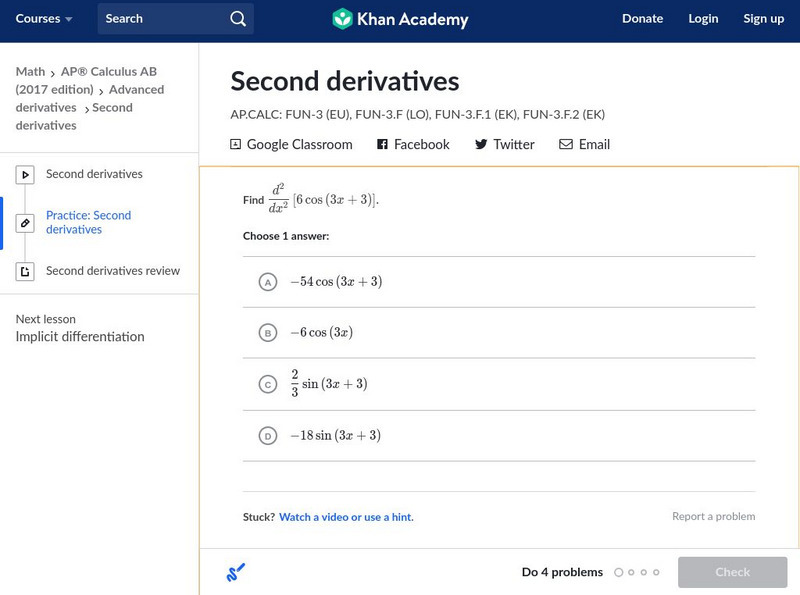
Task: Click the video play icon beside Second derivatives
Action: coord(25,175)
